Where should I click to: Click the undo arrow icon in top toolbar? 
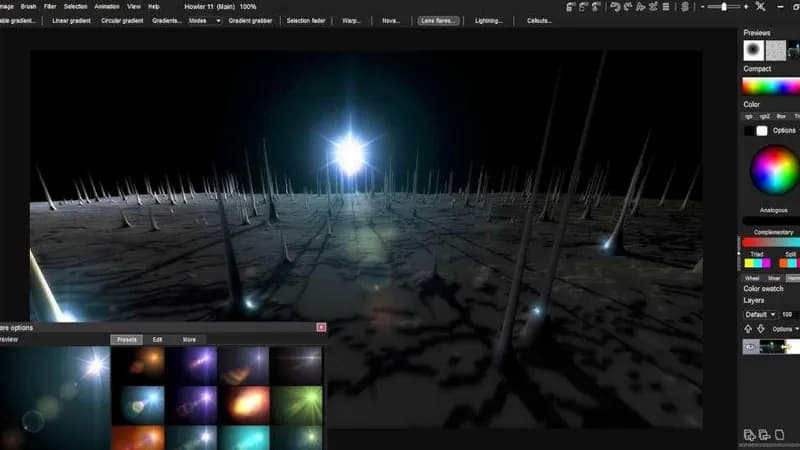point(615,7)
